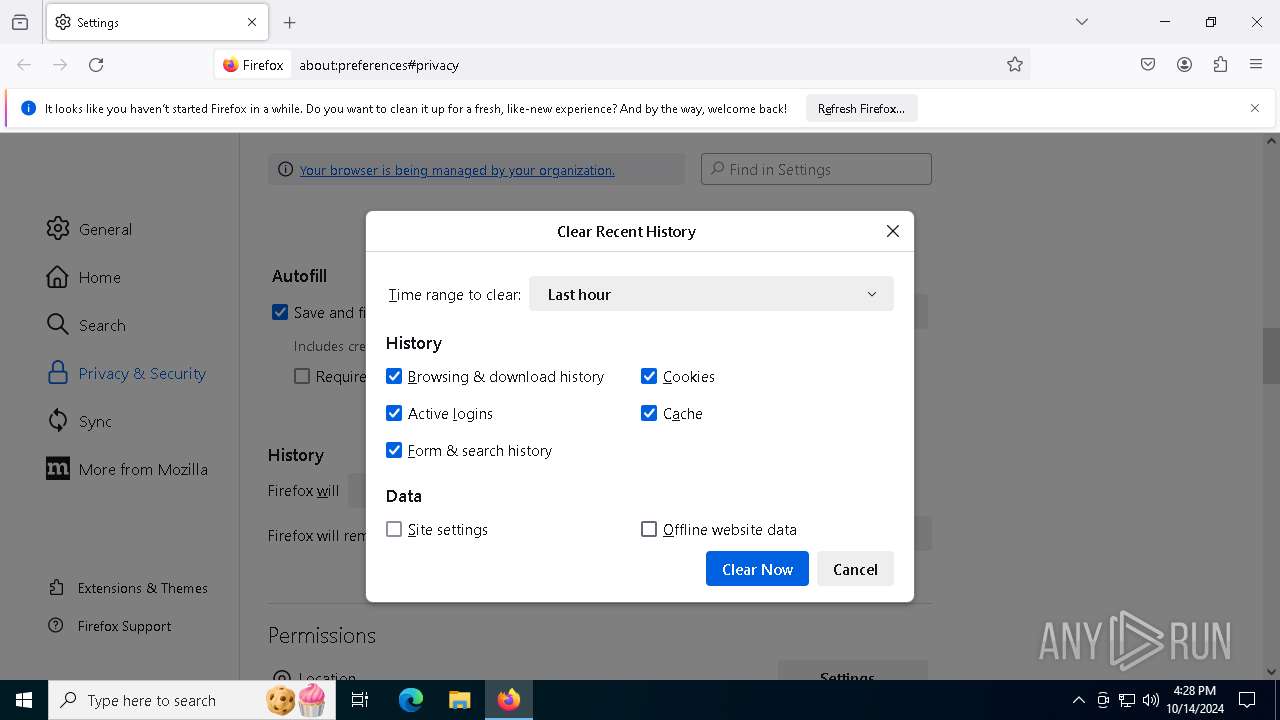Open File Explorer from taskbar
Screen dimensions: 1280x720
tap(459, 700)
